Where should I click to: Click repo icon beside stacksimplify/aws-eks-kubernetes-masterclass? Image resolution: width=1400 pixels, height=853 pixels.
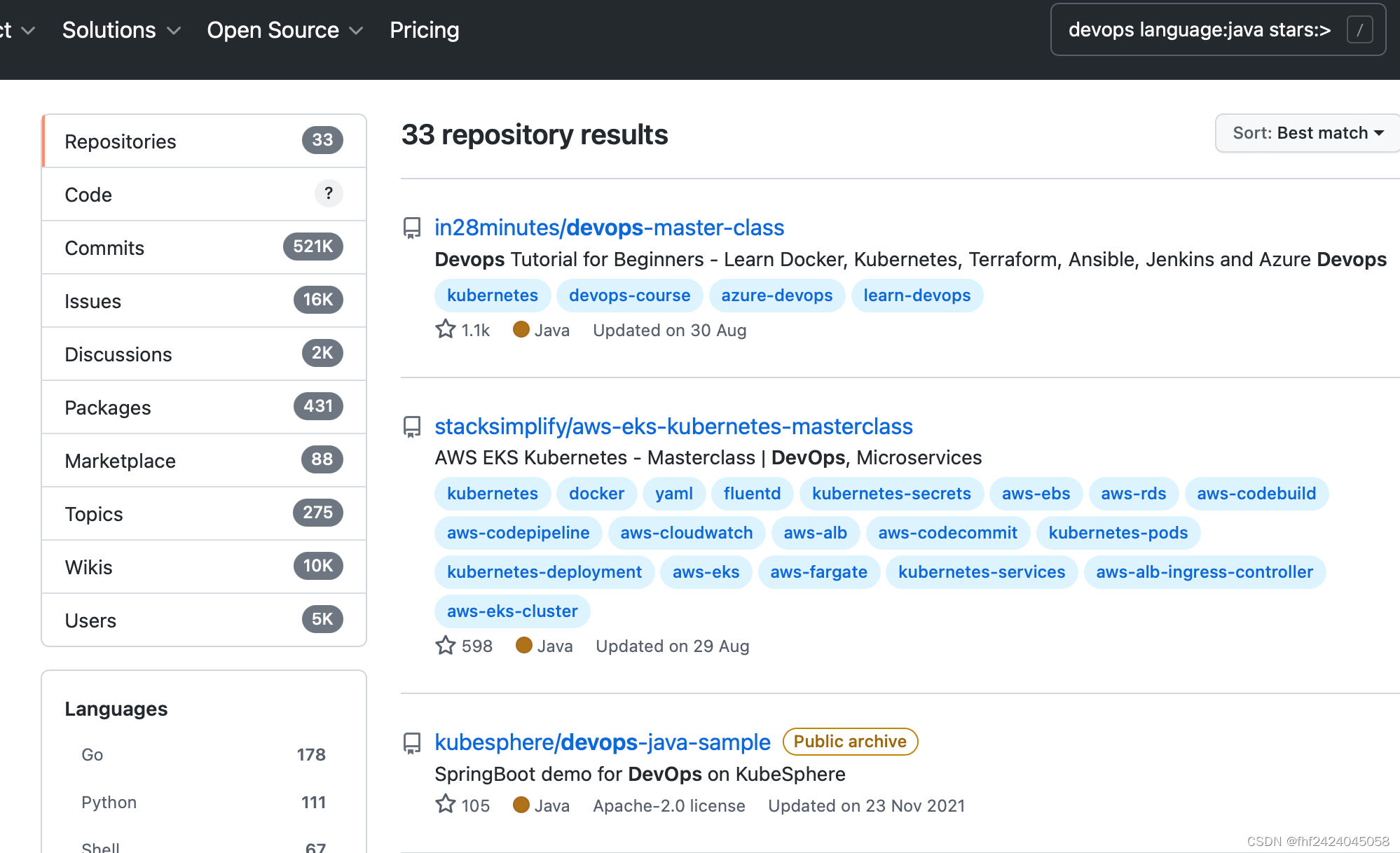[x=412, y=426]
